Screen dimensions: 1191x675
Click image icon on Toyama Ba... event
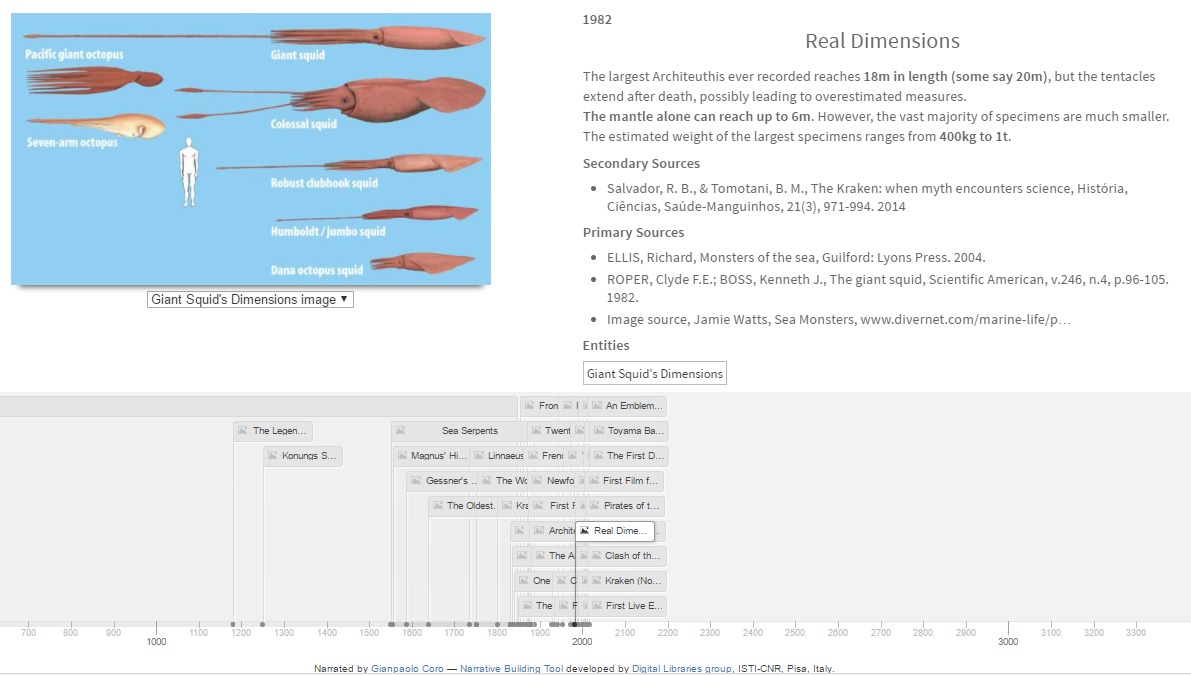pyautogui.click(x=597, y=431)
